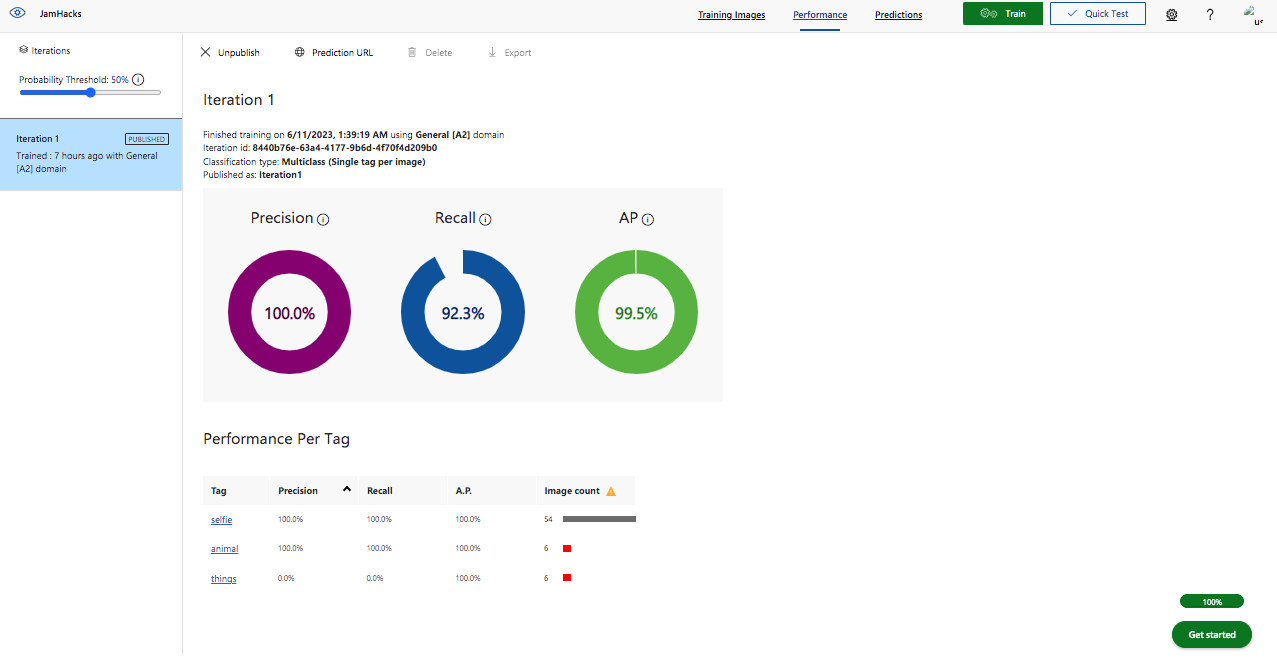Click the Delete toolbar button
This screenshot has height=658, width=1277.
(429, 53)
